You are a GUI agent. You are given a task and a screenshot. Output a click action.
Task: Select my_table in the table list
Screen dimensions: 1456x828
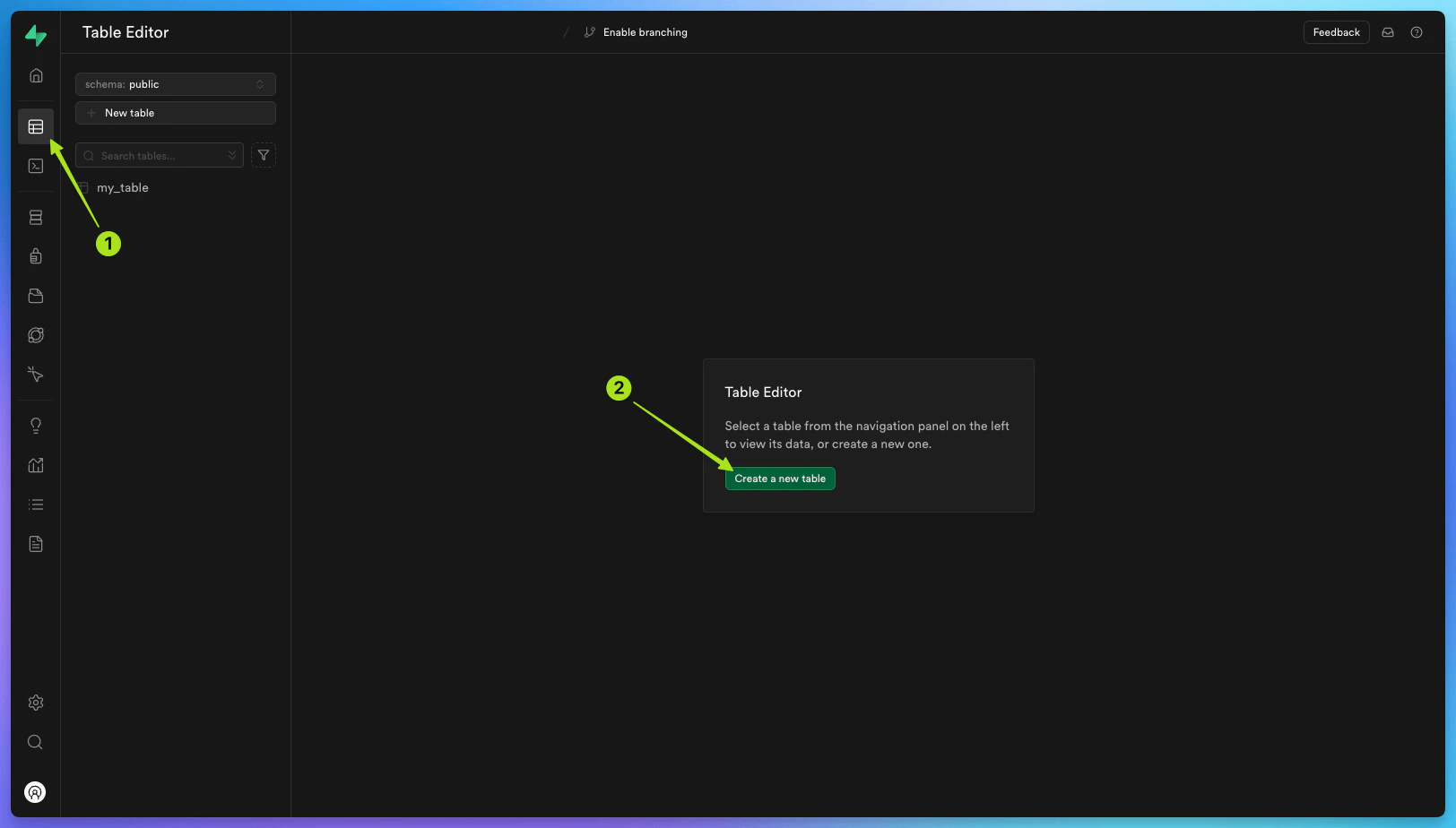click(x=122, y=187)
